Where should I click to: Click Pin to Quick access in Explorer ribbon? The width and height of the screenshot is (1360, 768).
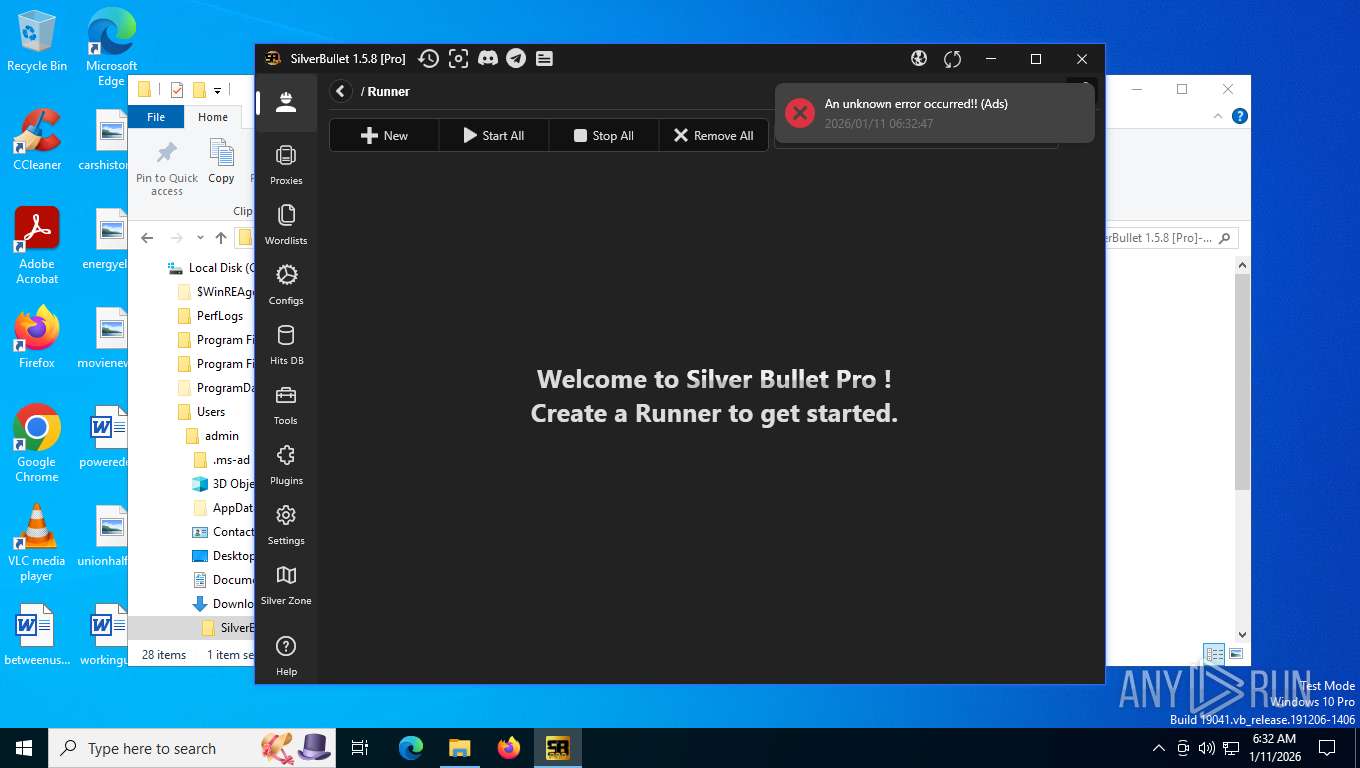(167, 168)
